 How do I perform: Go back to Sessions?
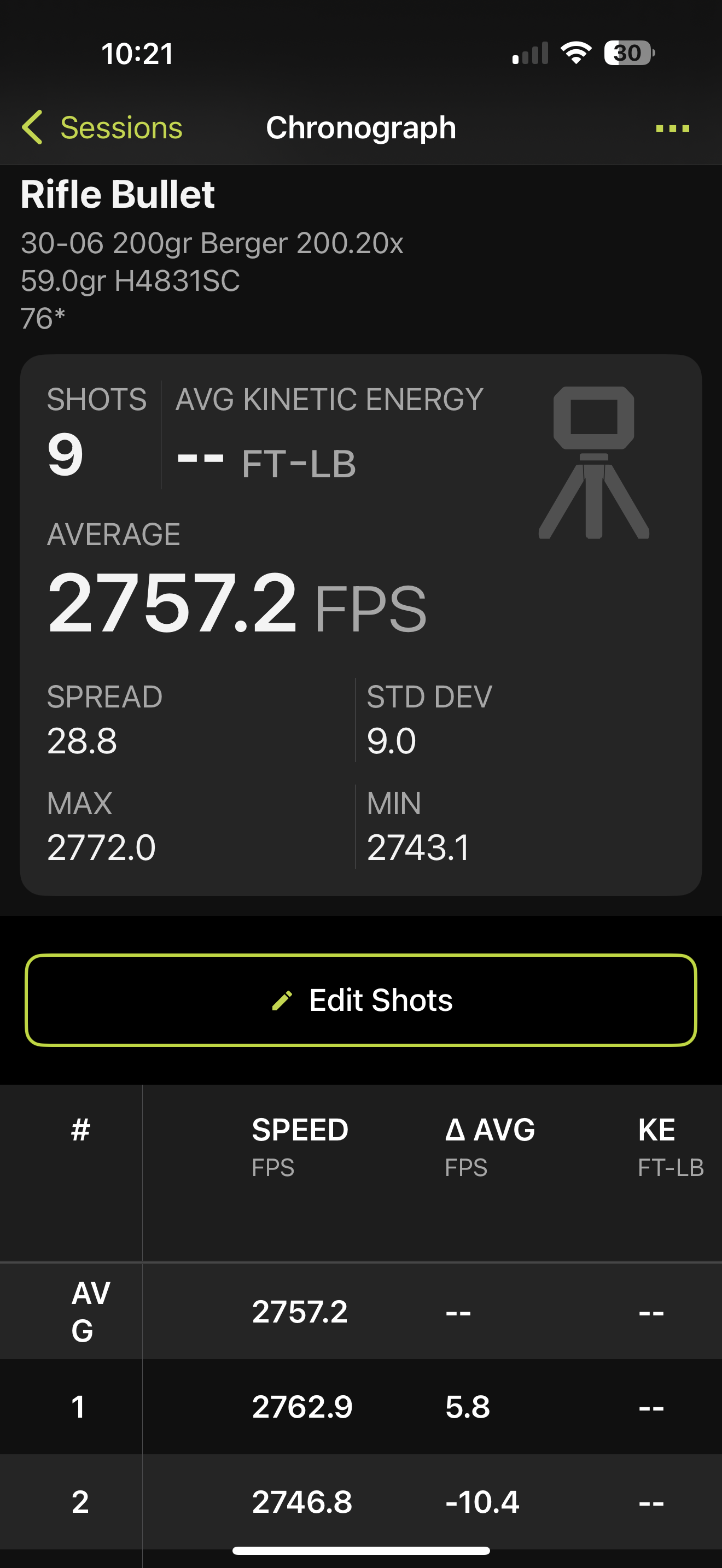(x=102, y=127)
